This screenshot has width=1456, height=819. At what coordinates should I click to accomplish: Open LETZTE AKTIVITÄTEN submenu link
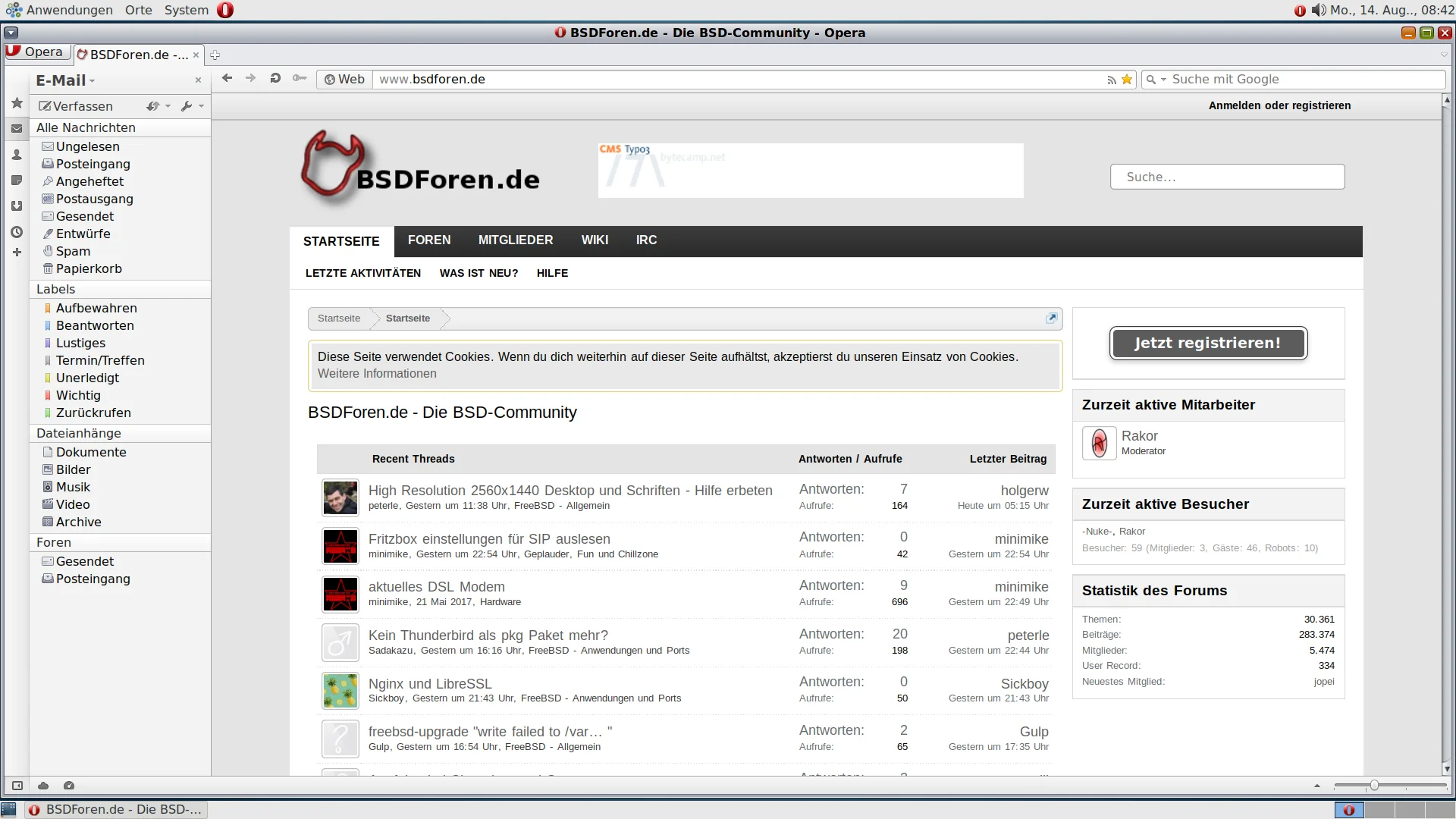coord(363,273)
